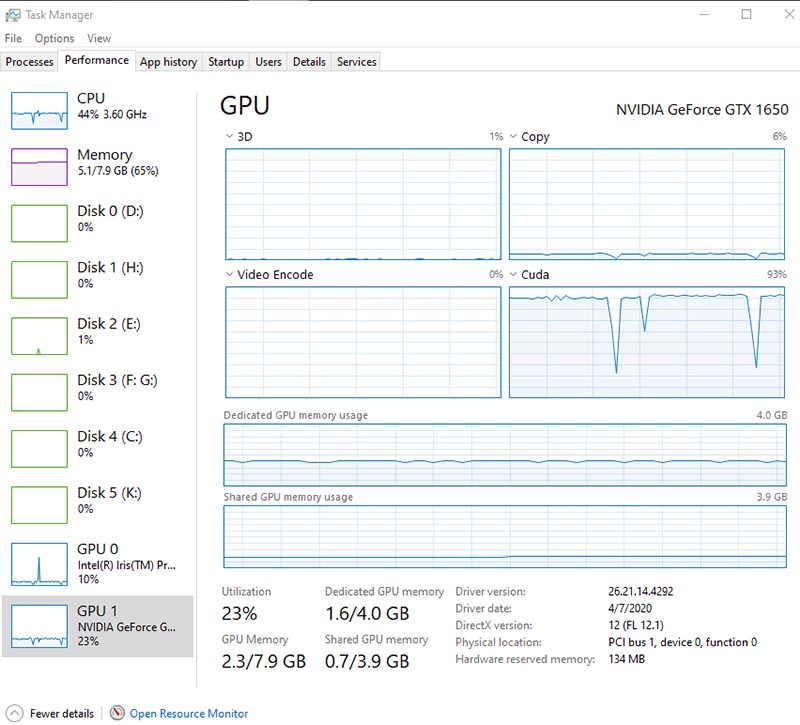Viewport: 800px width, 725px height.
Task: Open Resource Monitor link
Action: tap(189, 713)
